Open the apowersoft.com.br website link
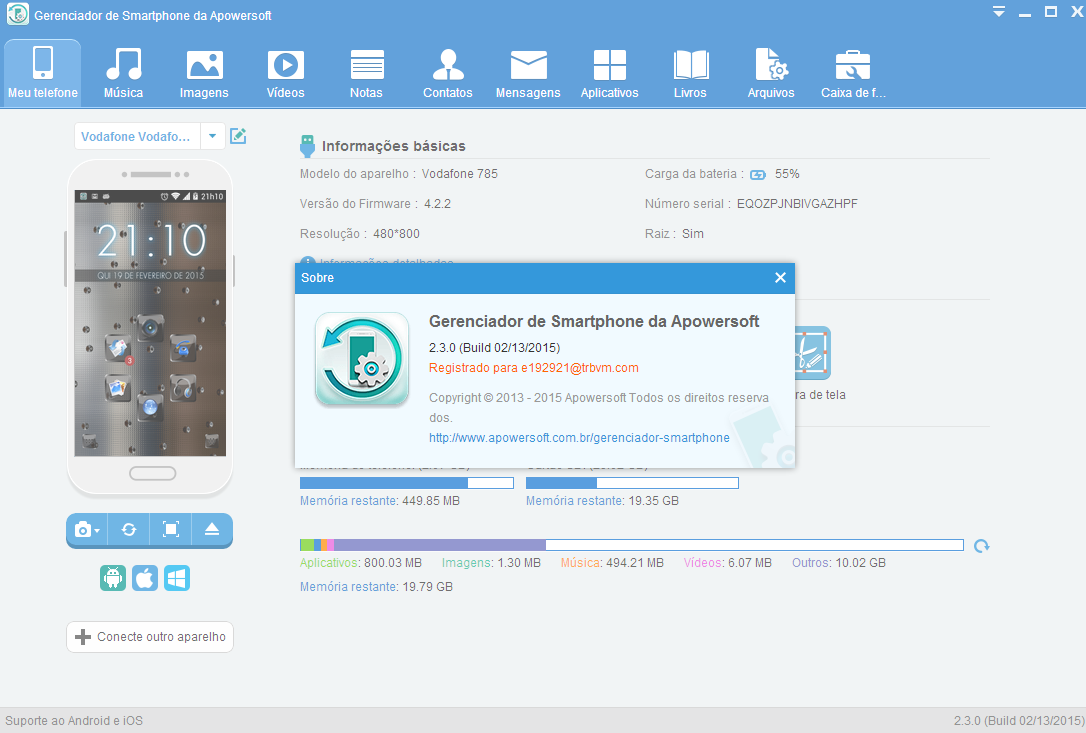This screenshot has height=733, width=1086. 579,438
